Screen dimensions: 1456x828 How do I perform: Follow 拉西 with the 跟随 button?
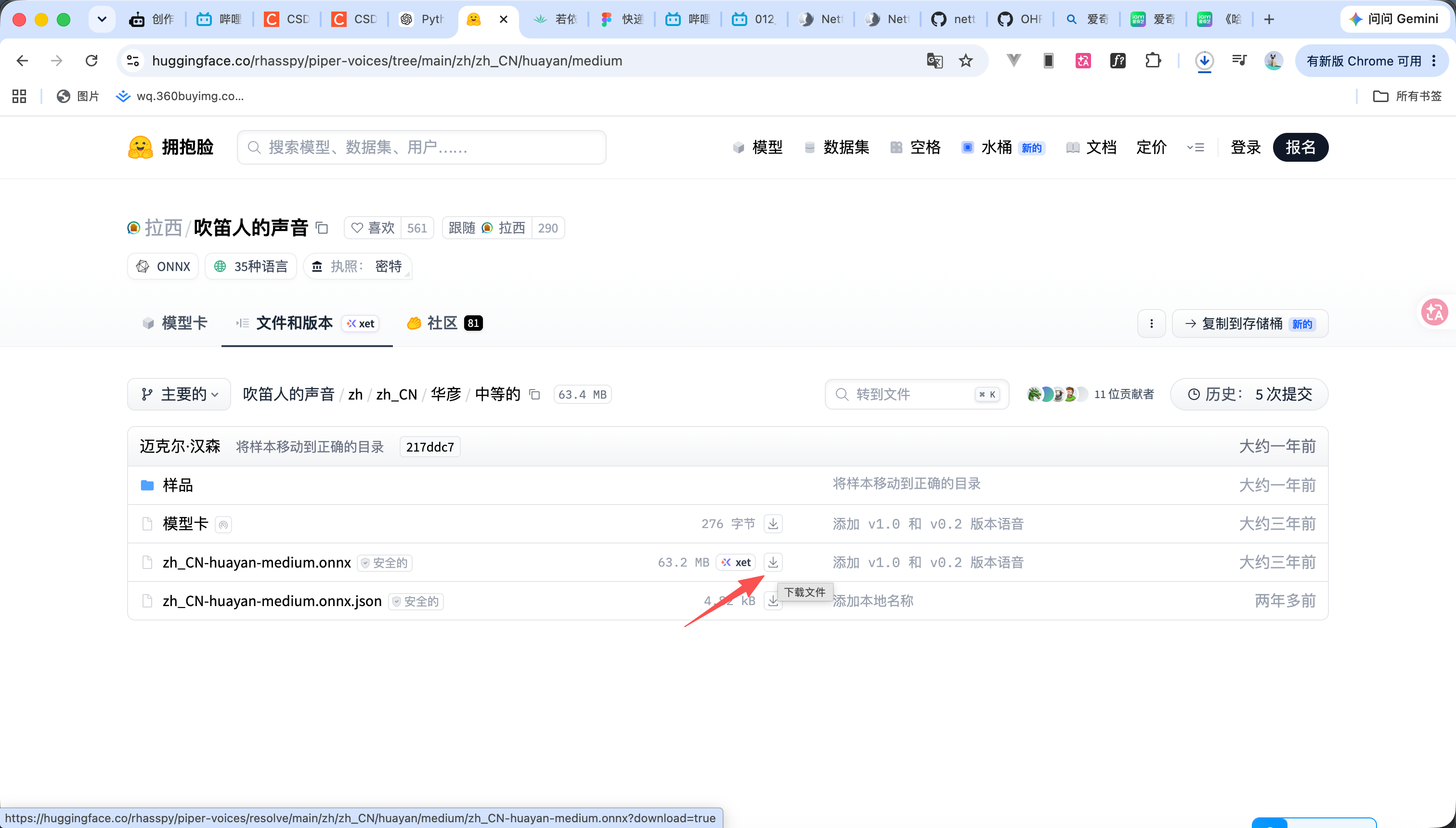(487, 228)
